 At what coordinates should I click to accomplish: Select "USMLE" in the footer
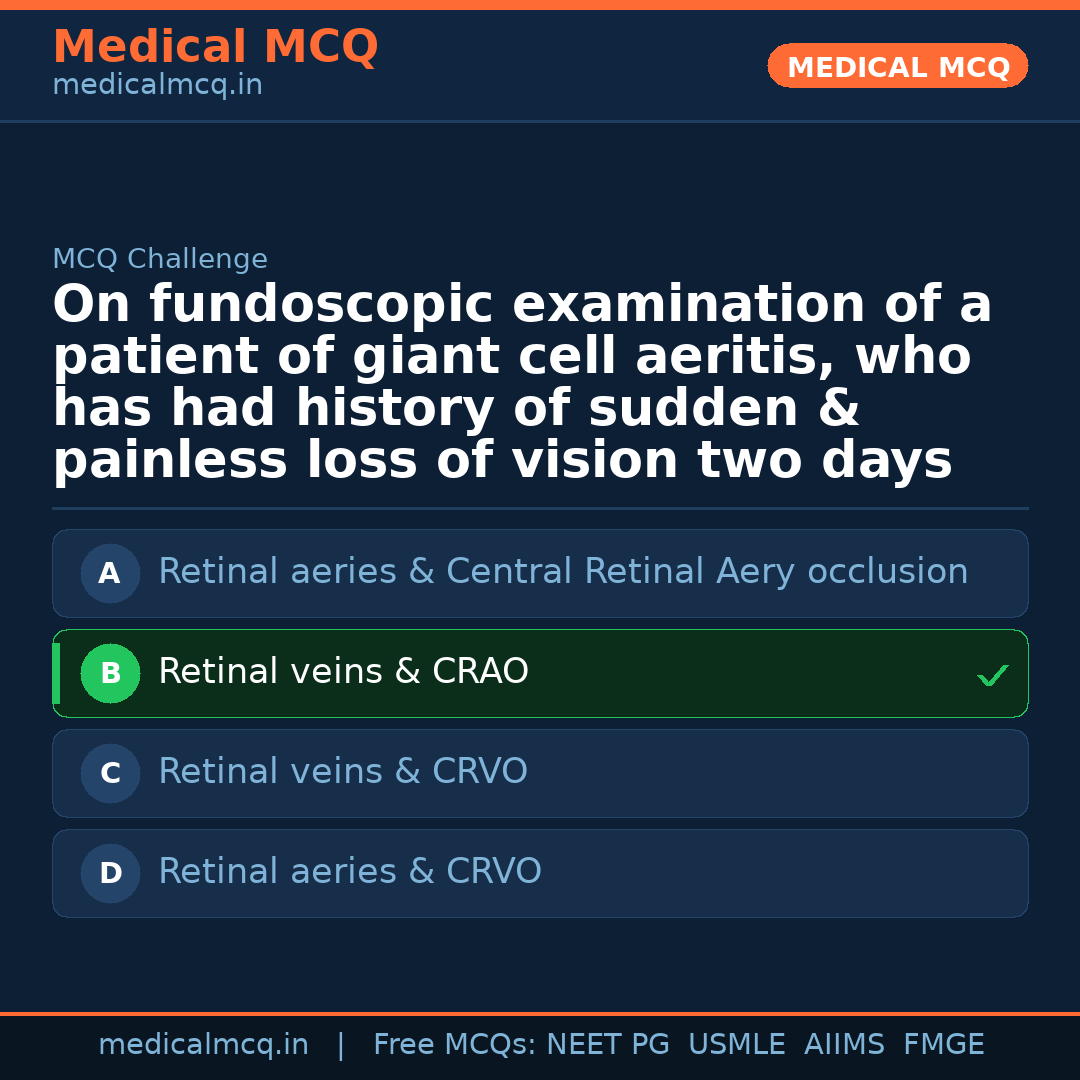coord(736,1045)
